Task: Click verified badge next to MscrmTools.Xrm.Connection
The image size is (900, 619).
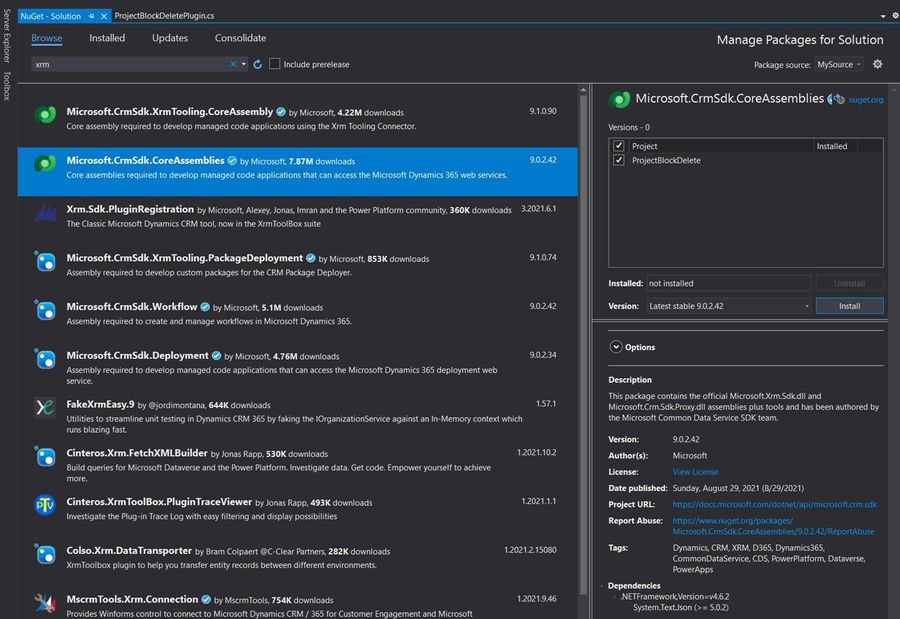Action: (206, 599)
